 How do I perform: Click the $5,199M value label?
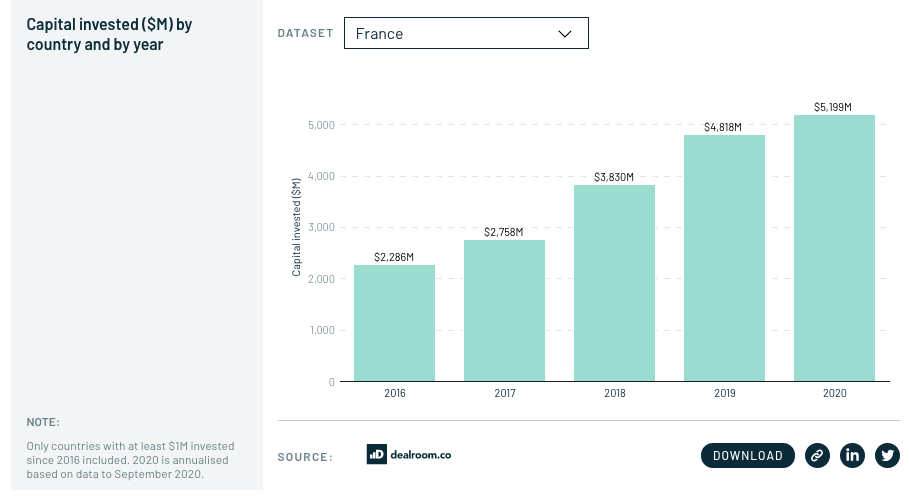pos(834,106)
